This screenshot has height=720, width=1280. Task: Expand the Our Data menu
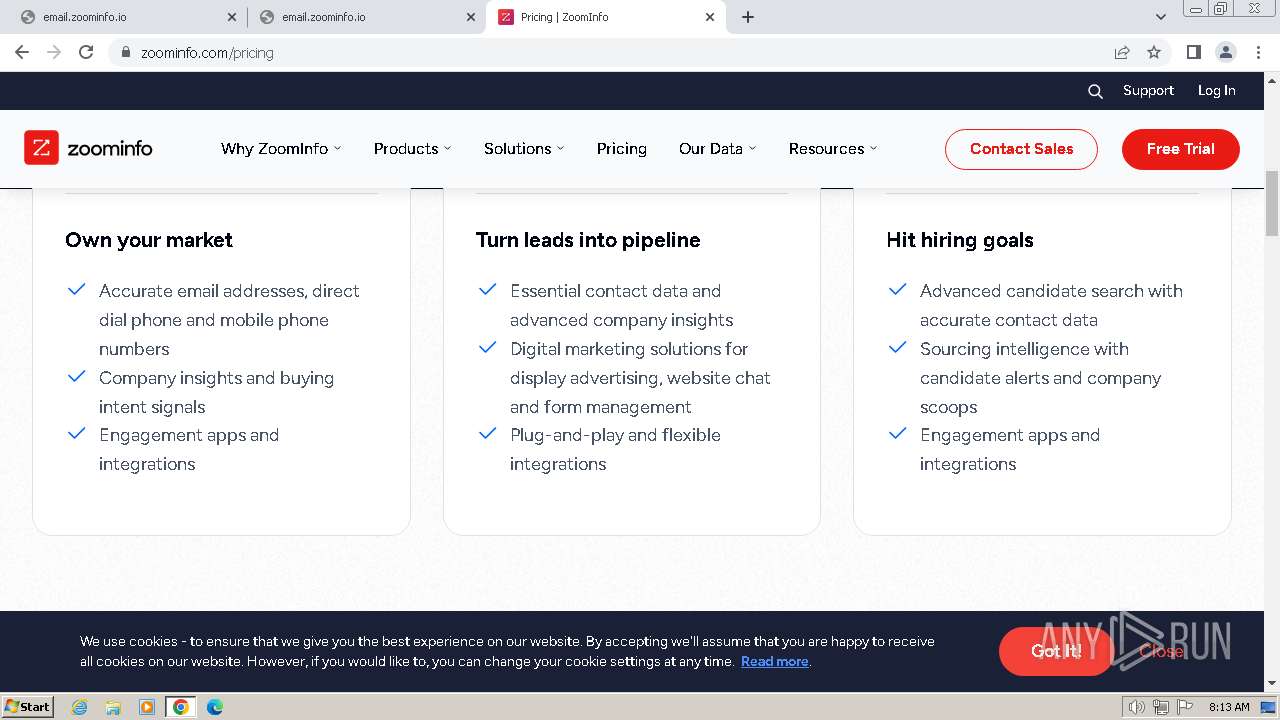(x=717, y=148)
